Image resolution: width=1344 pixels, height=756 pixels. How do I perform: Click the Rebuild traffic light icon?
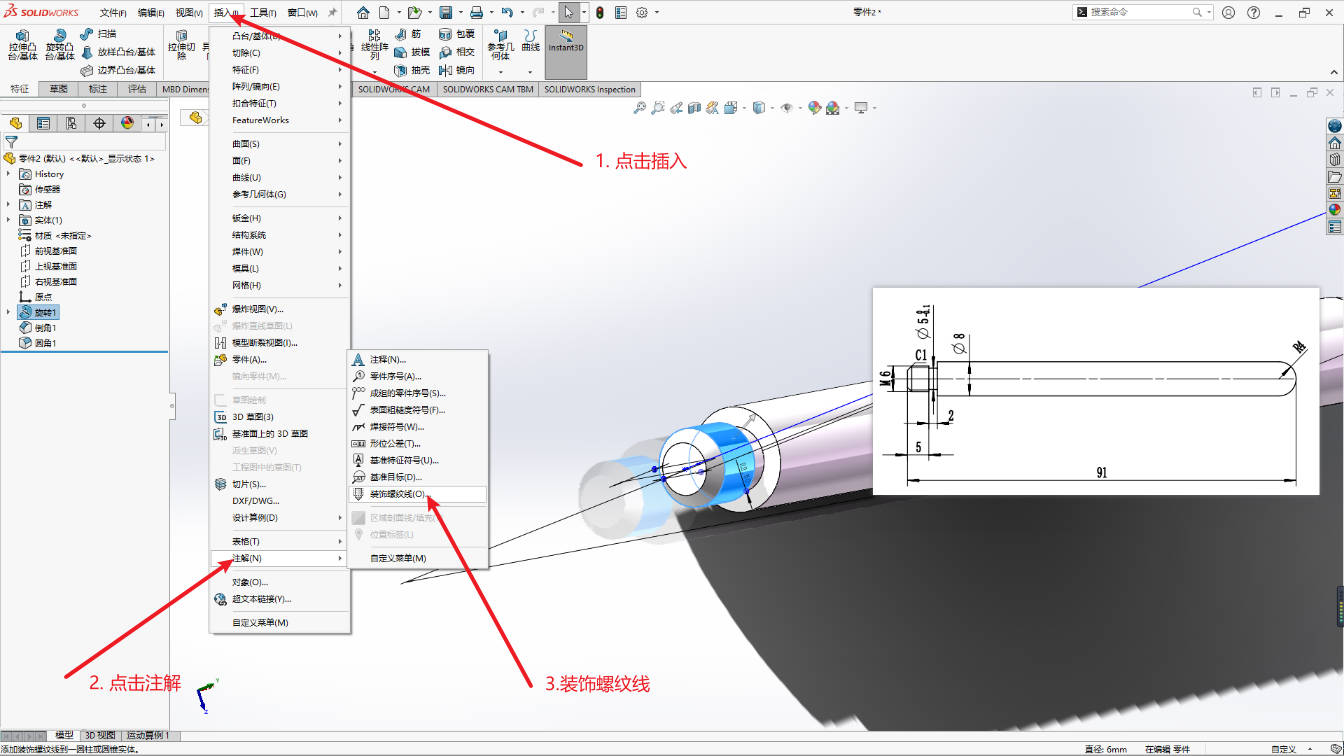coord(599,13)
